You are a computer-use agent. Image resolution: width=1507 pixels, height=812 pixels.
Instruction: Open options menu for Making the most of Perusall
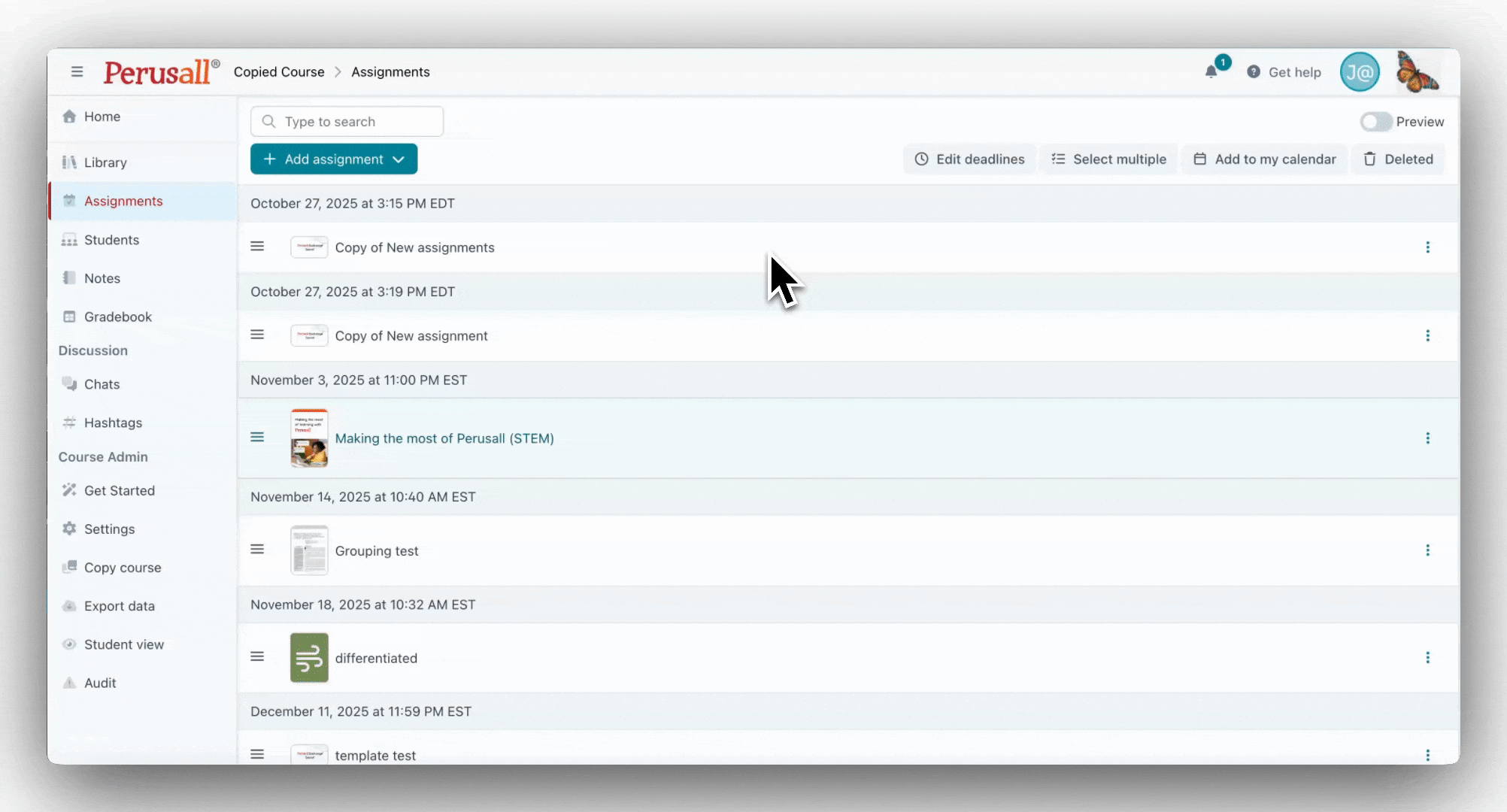1427,438
